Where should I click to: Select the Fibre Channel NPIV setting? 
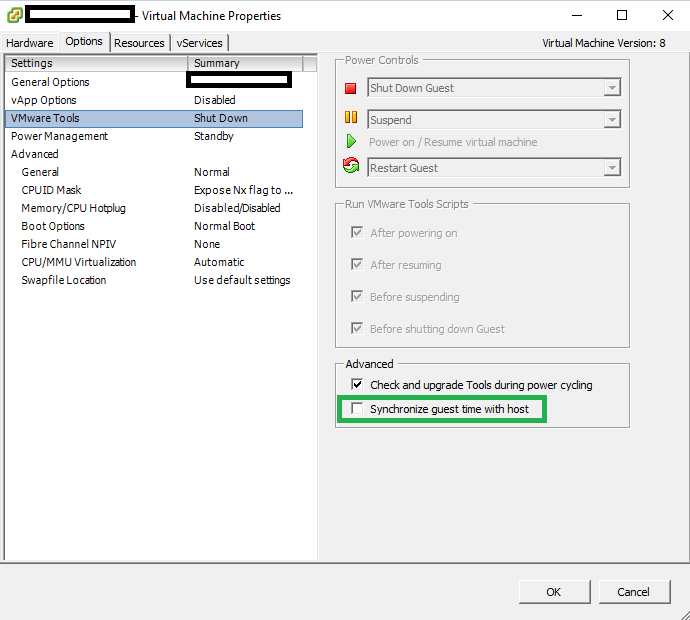pos(154,244)
